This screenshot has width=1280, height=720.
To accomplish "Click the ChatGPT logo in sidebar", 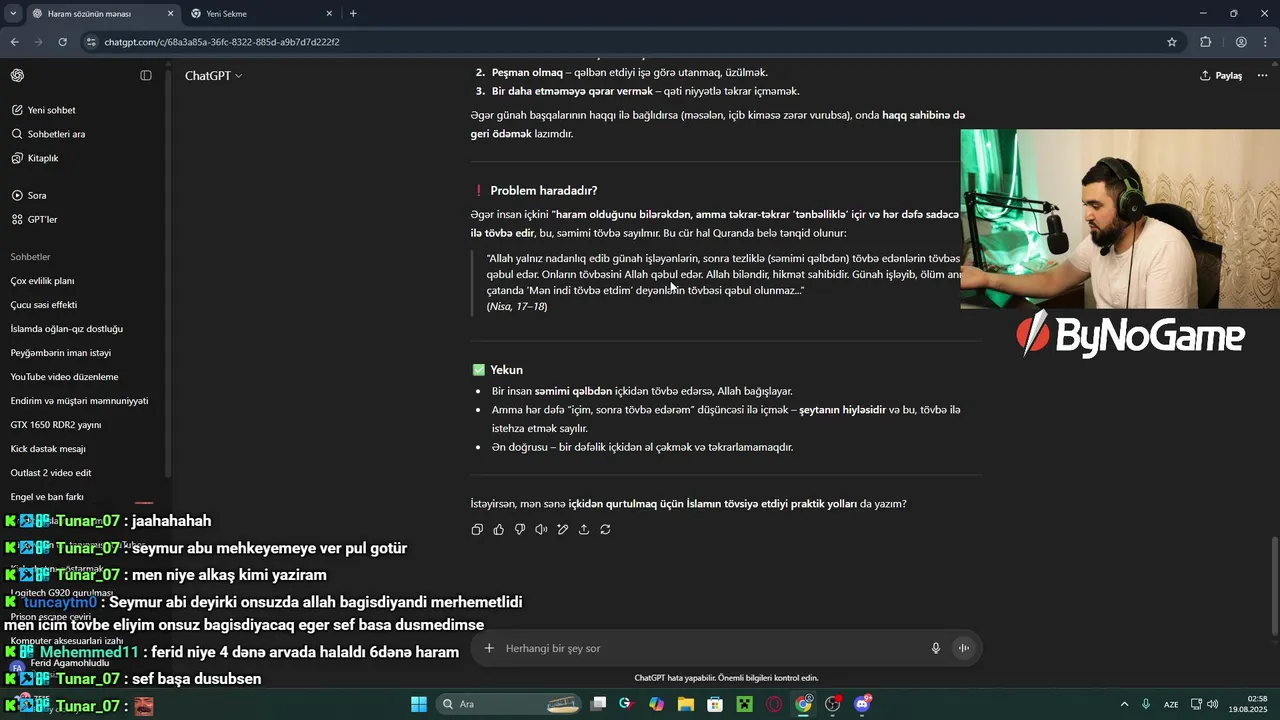I will click(17, 76).
